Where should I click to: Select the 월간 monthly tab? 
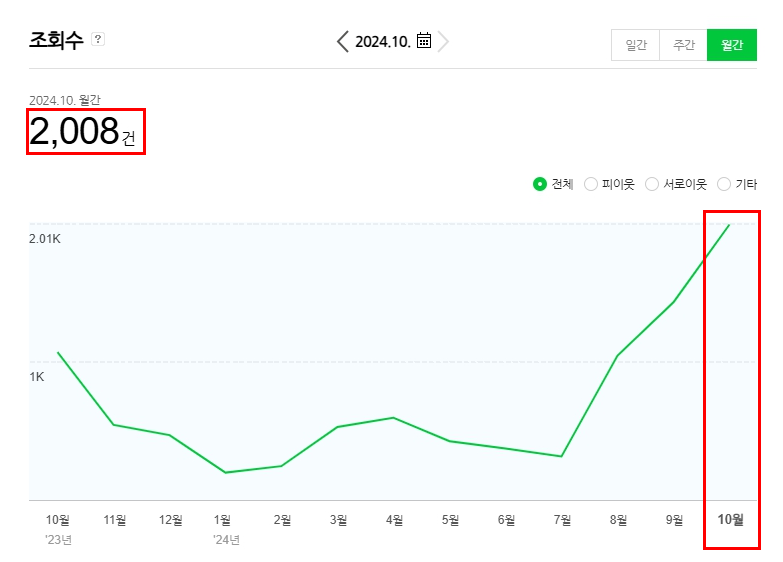point(732,45)
